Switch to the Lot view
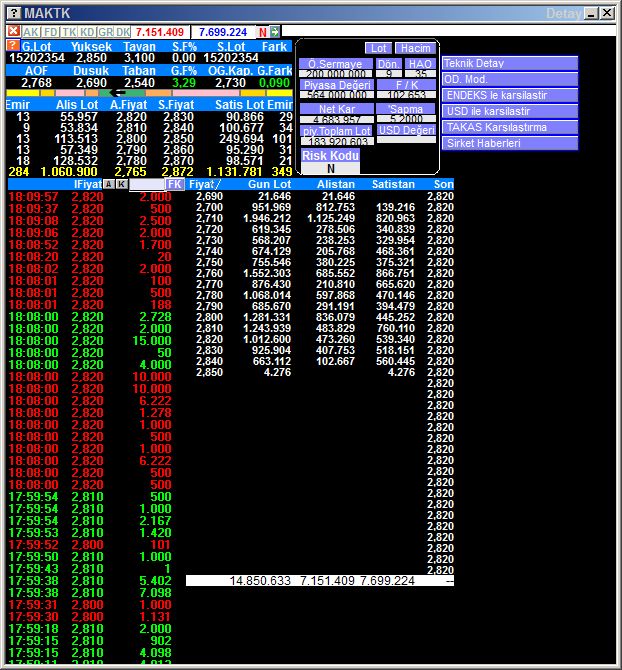Screen dimensions: 622x670 coord(378,48)
